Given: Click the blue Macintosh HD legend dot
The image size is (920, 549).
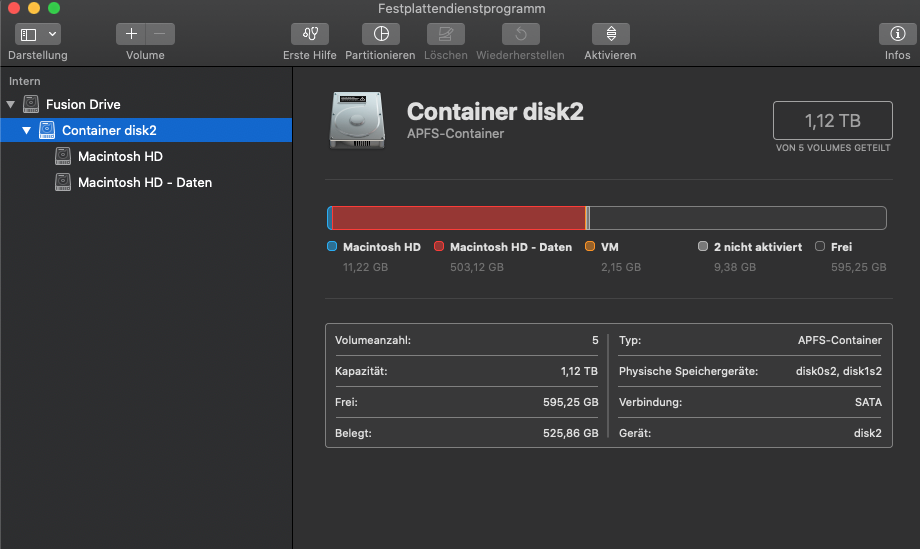Looking at the screenshot, I should 332,247.
